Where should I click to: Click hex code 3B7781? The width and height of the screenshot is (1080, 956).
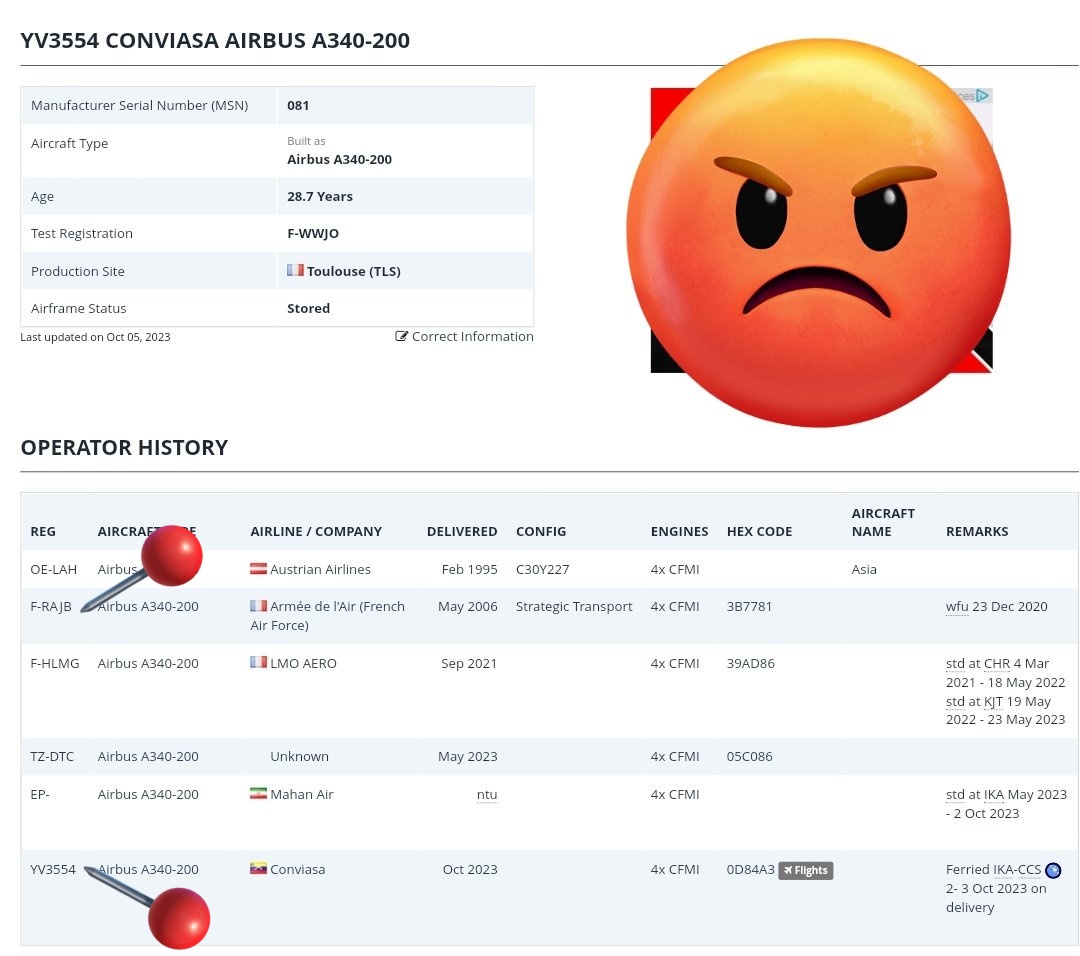point(749,607)
